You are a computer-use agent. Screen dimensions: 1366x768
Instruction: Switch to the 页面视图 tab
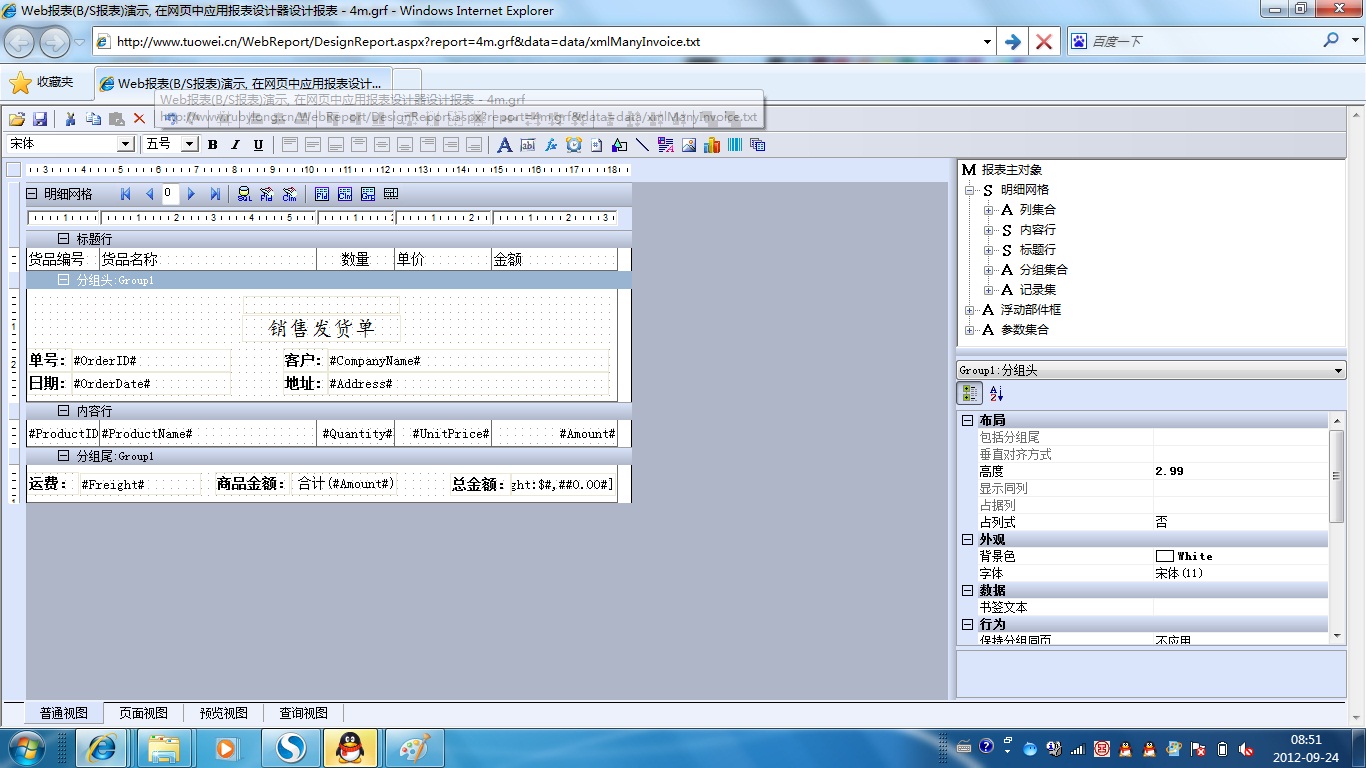click(x=143, y=713)
